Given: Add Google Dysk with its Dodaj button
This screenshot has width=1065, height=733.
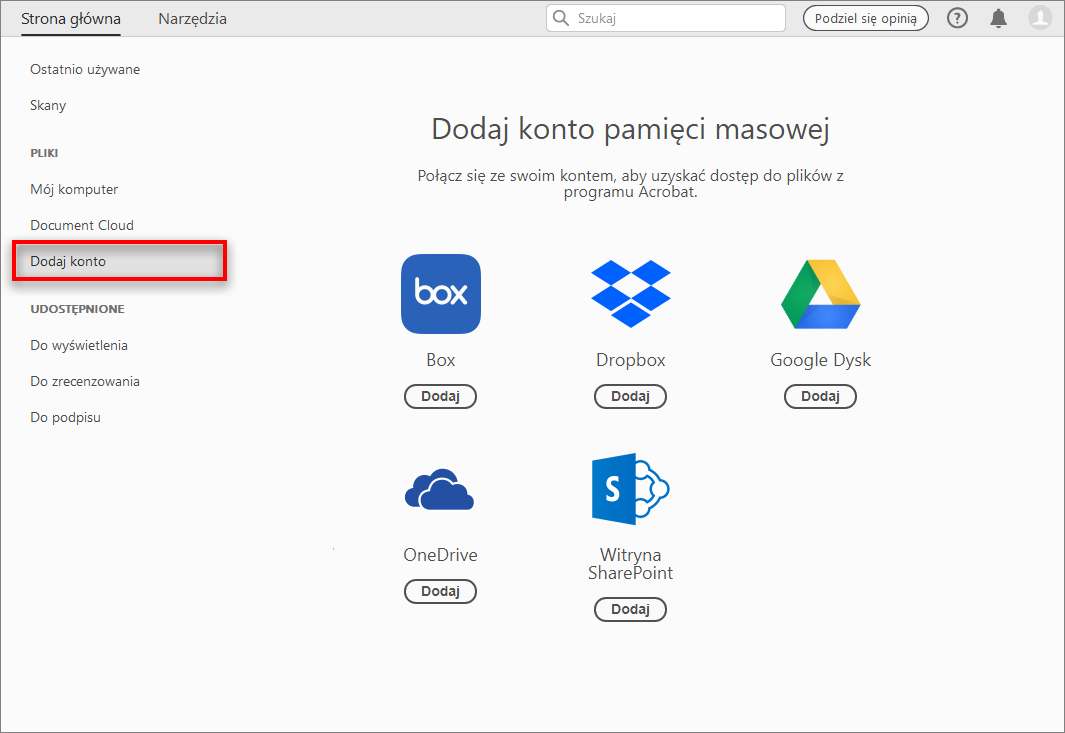Looking at the screenshot, I should [x=820, y=397].
